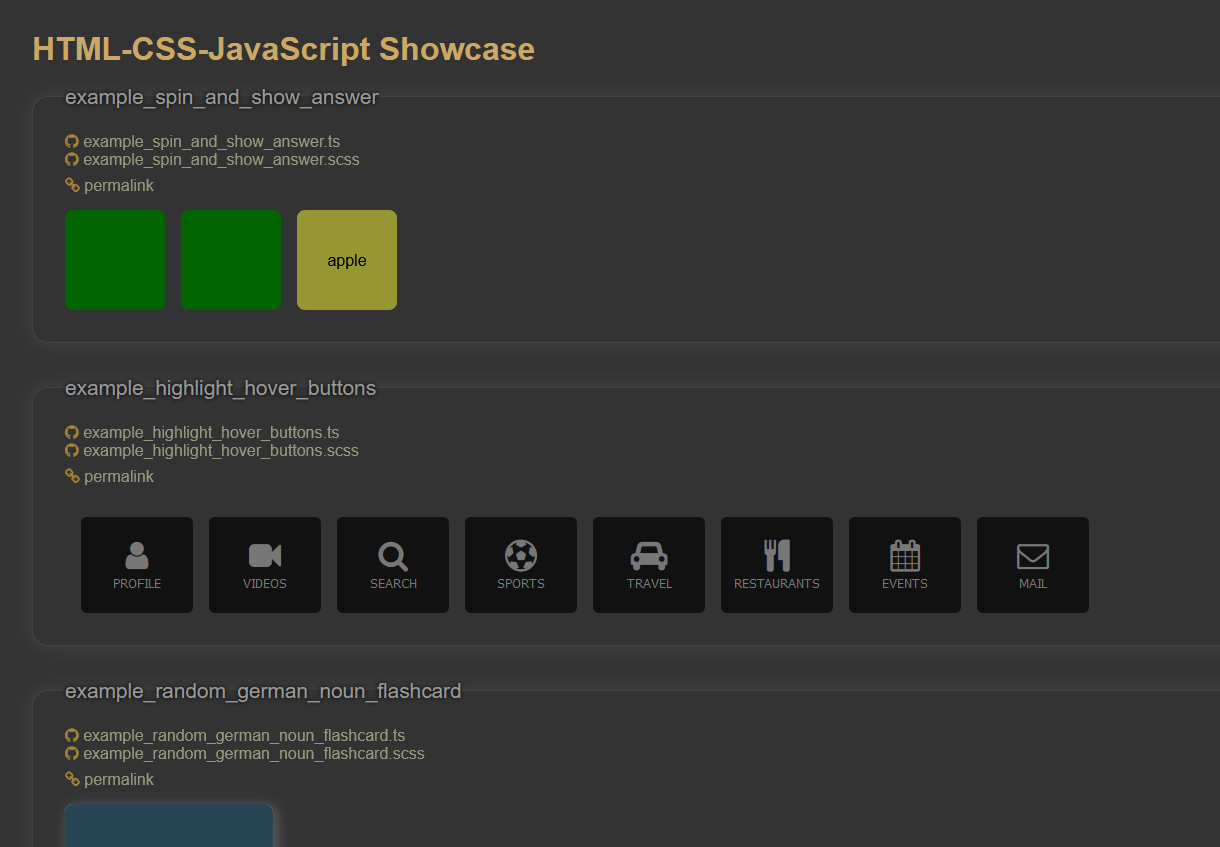The image size is (1220, 847).
Task: Click the Events calendar icon
Action: click(905, 554)
